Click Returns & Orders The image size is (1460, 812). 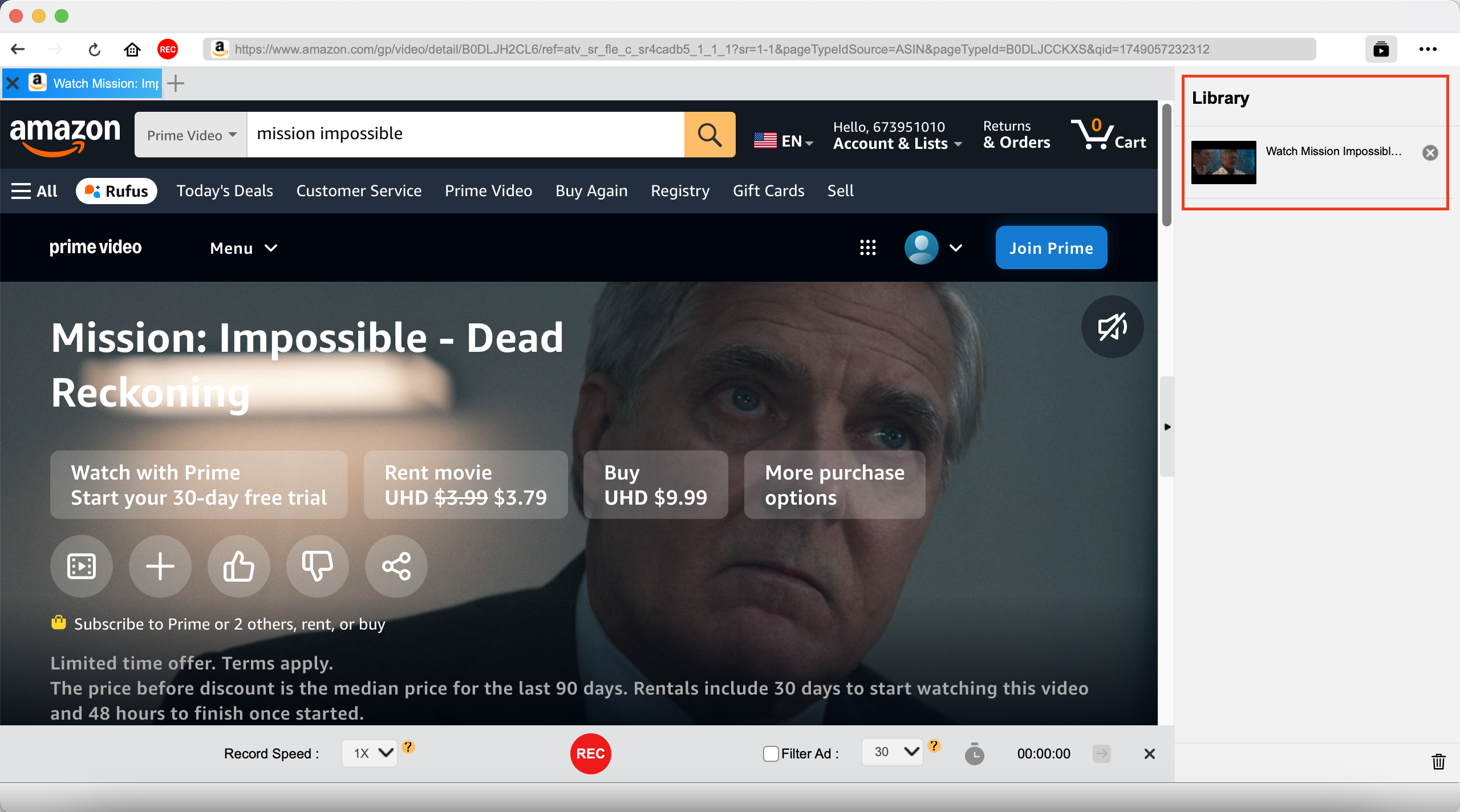pos(1016,135)
